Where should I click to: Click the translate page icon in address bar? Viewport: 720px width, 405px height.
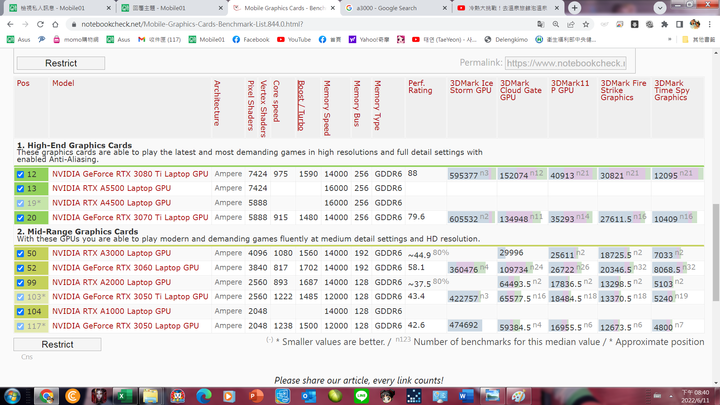[x=541, y=24]
